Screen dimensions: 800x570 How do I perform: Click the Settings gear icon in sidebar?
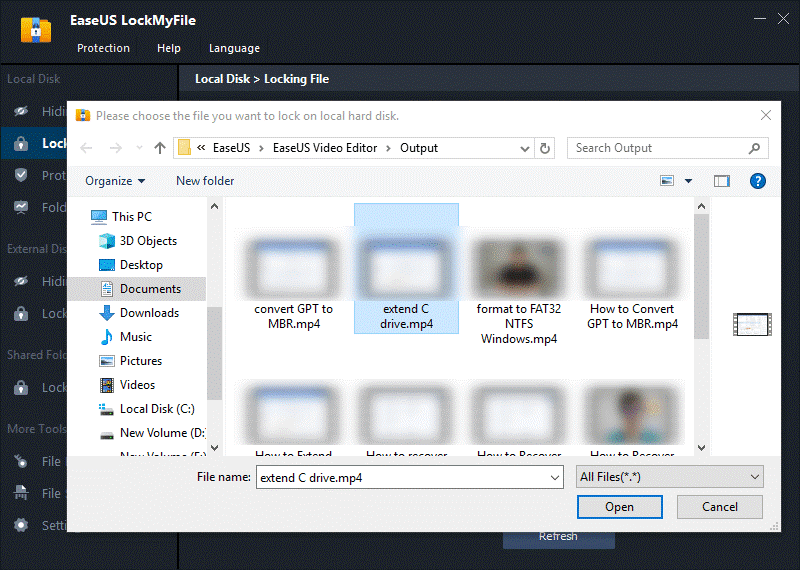click(x=21, y=525)
